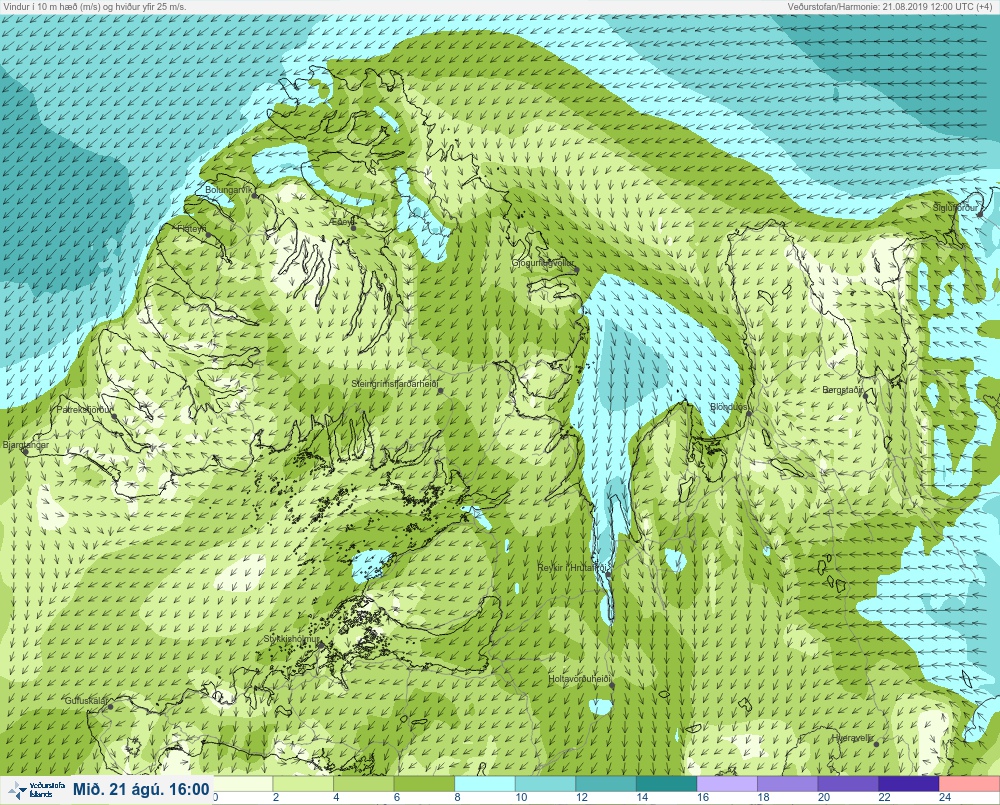This screenshot has height=805, width=1000.
Task: Click the legend value 8
Action: coord(457,797)
